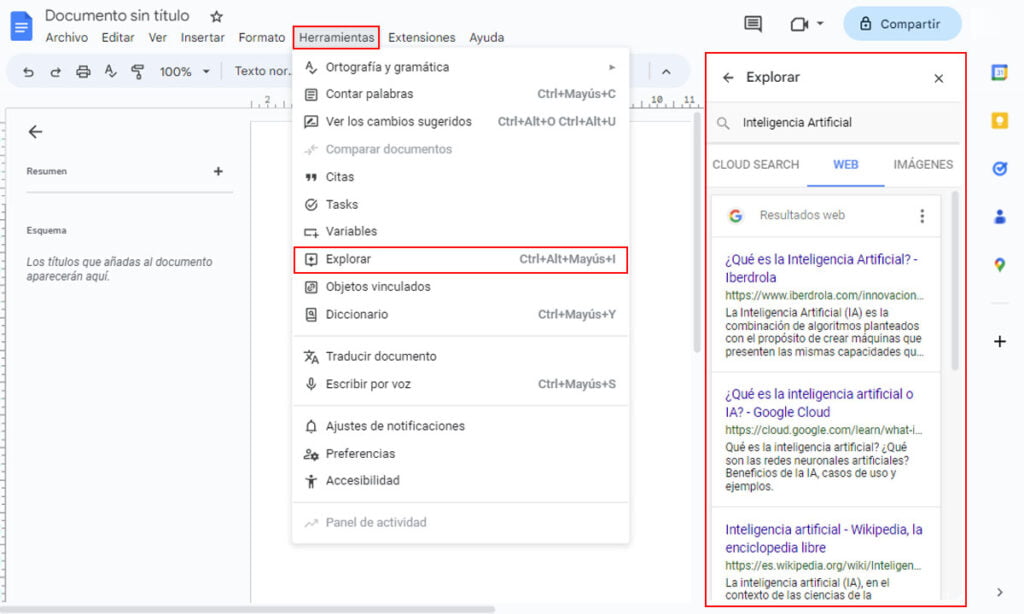This screenshot has height=614, width=1024.
Task: Open the comment history icon
Action: [753, 24]
